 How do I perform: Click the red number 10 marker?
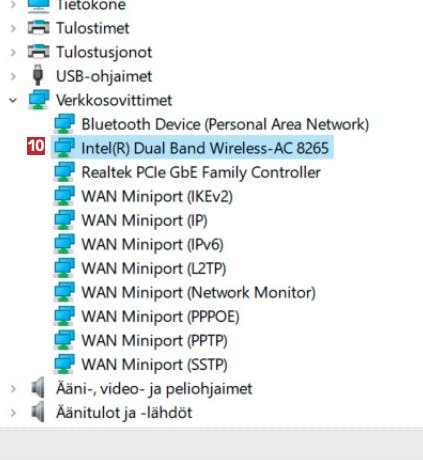coord(36,146)
